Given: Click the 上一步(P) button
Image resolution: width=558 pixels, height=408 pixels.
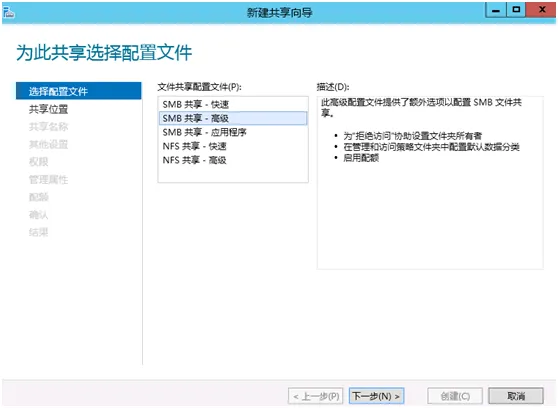Looking at the screenshot, I should tap(316, 396).
